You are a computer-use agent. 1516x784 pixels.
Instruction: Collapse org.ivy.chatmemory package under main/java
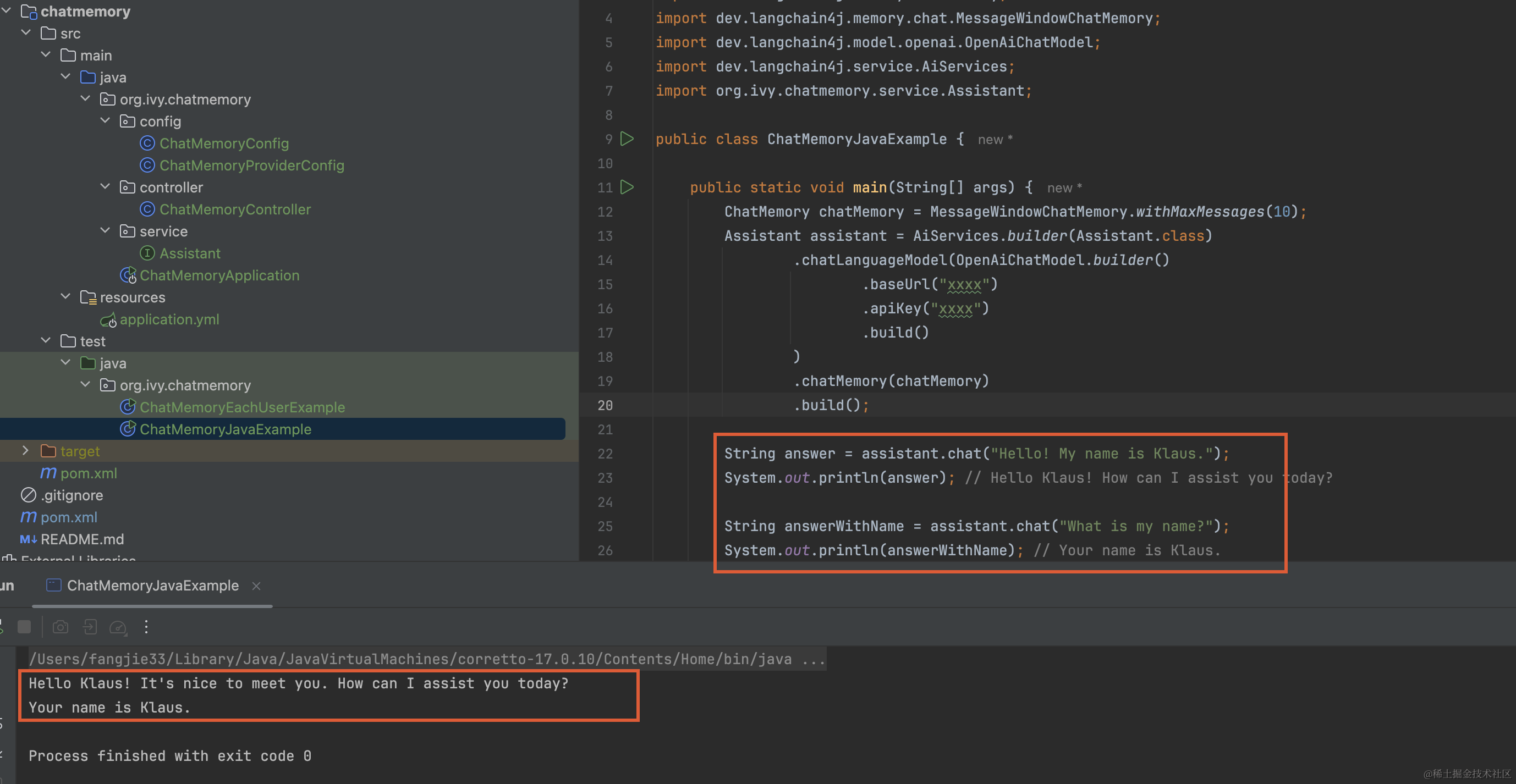coord(85,99)
